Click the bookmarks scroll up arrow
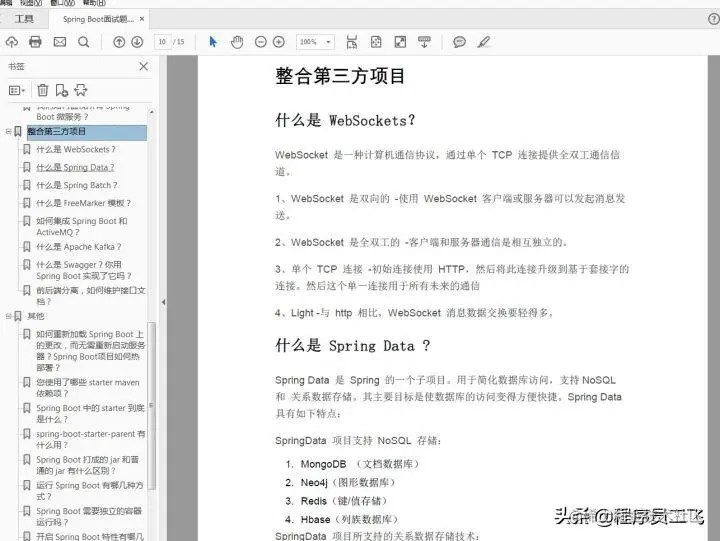 [152, 112]
